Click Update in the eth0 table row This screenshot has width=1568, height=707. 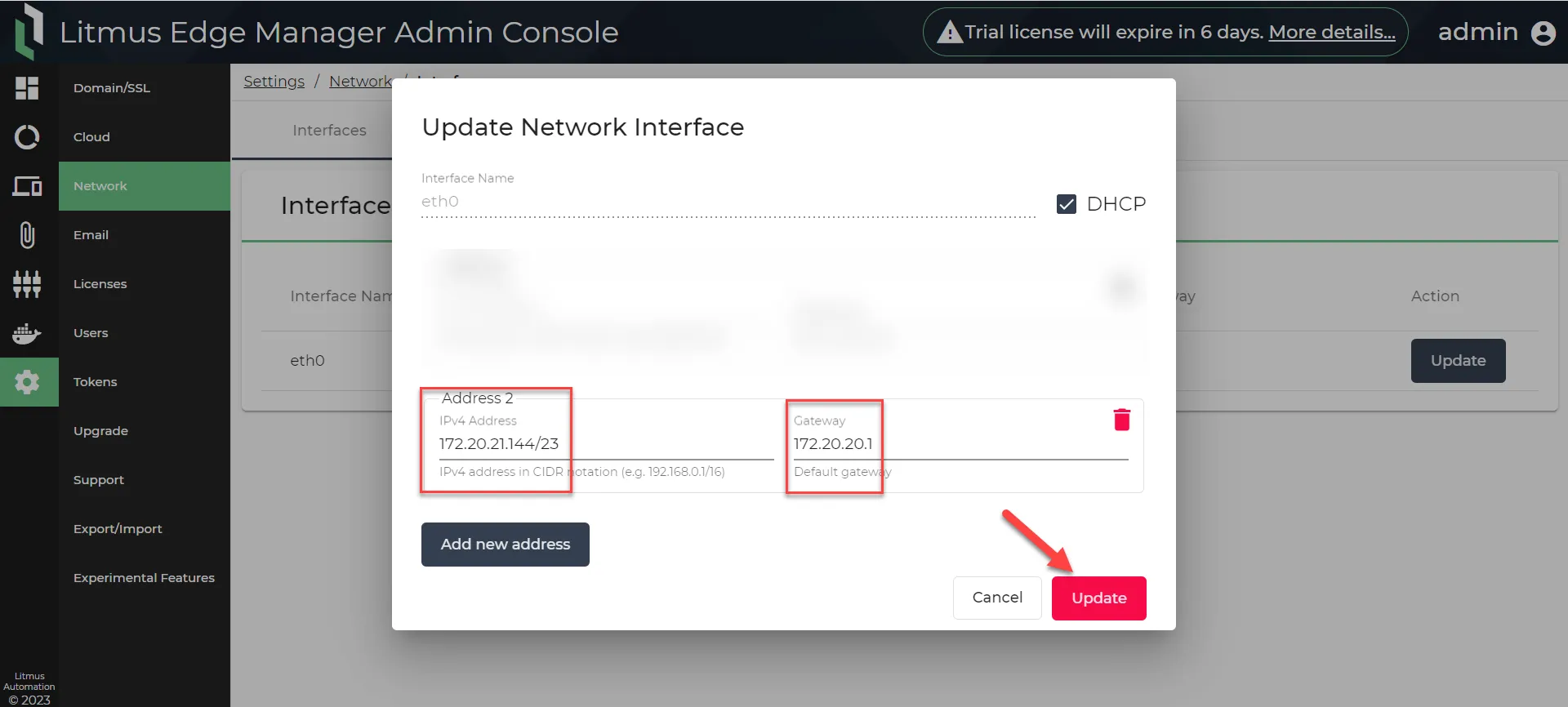tap(1458, 361)
